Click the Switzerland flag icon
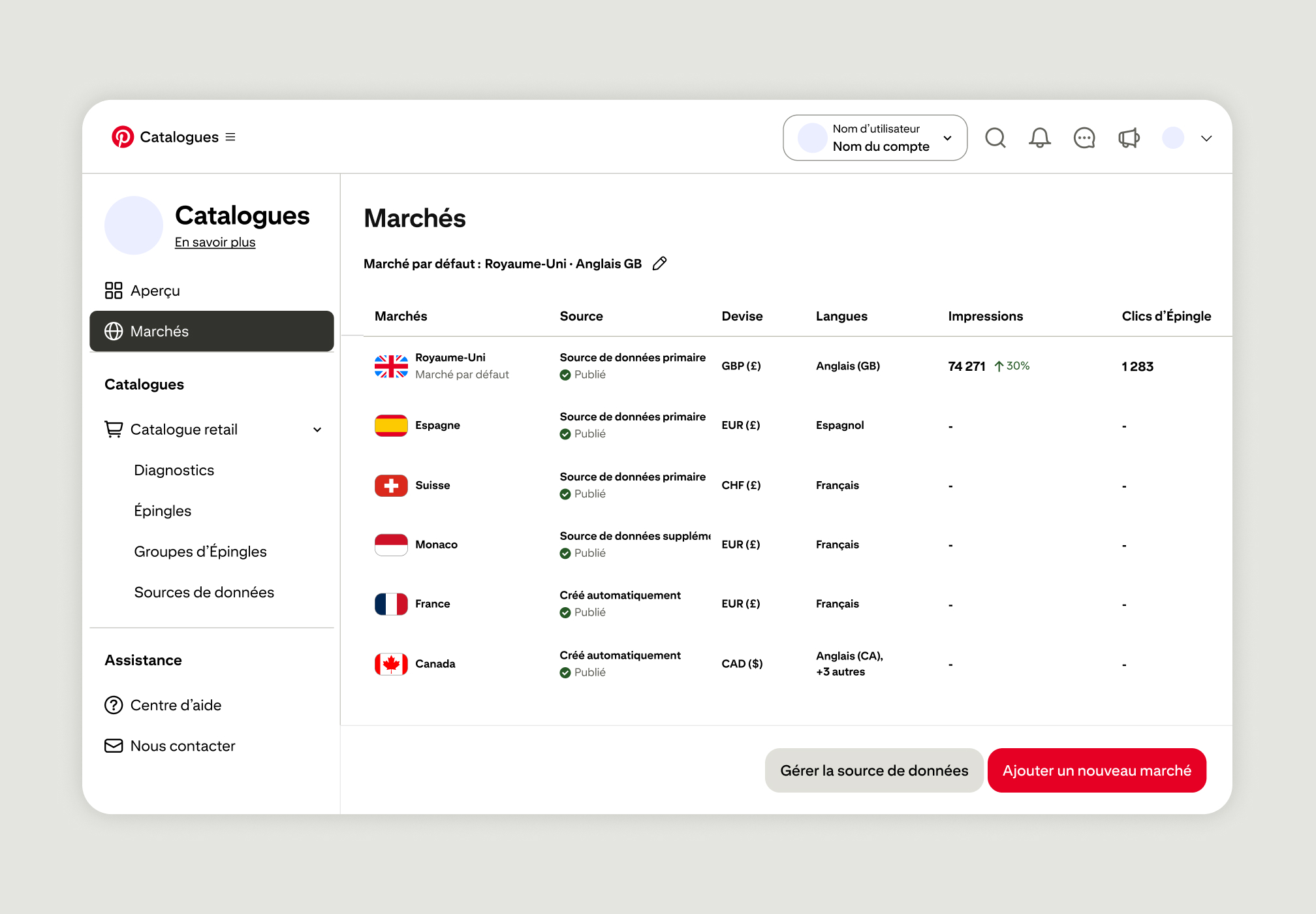 (x=391, y=486)
